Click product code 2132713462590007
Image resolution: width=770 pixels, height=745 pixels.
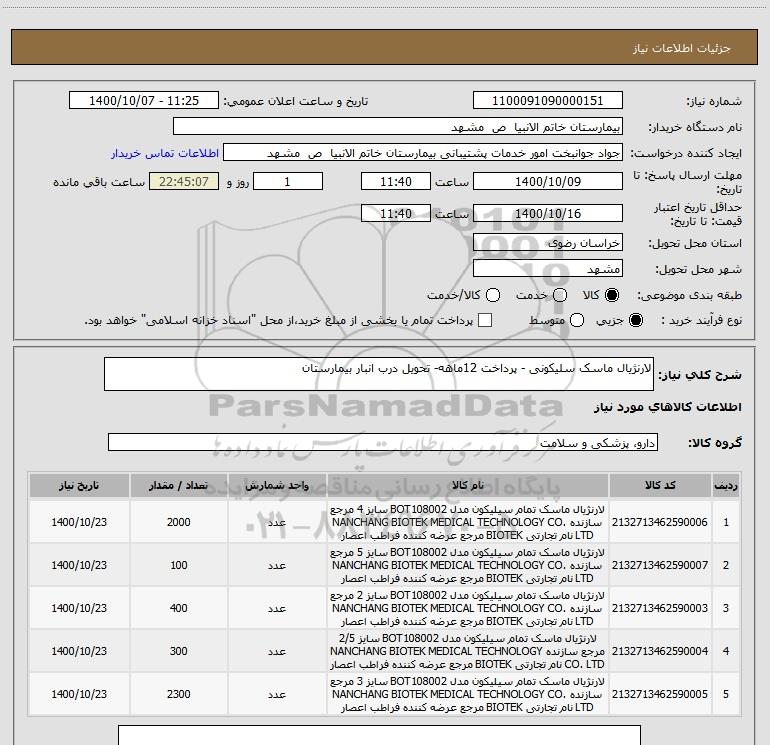pos(660,565)
